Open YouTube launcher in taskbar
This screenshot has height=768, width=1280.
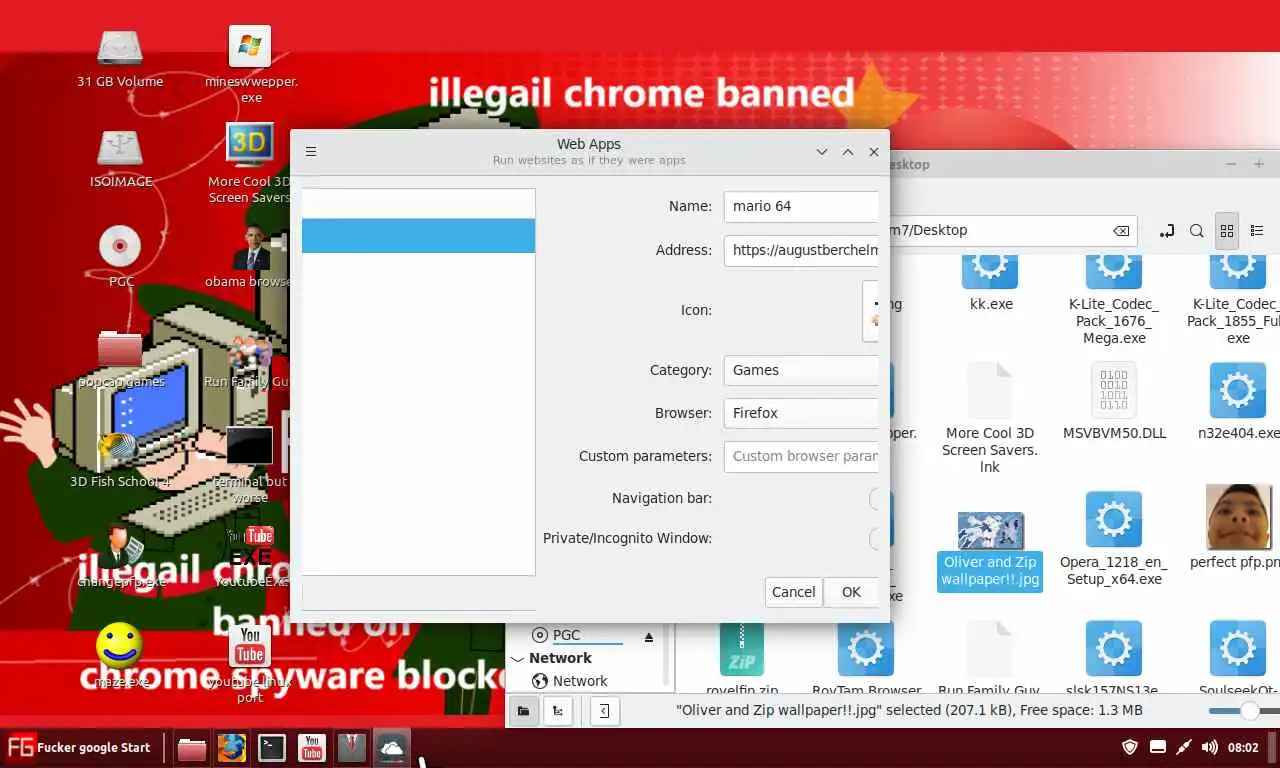click(311, 748)
